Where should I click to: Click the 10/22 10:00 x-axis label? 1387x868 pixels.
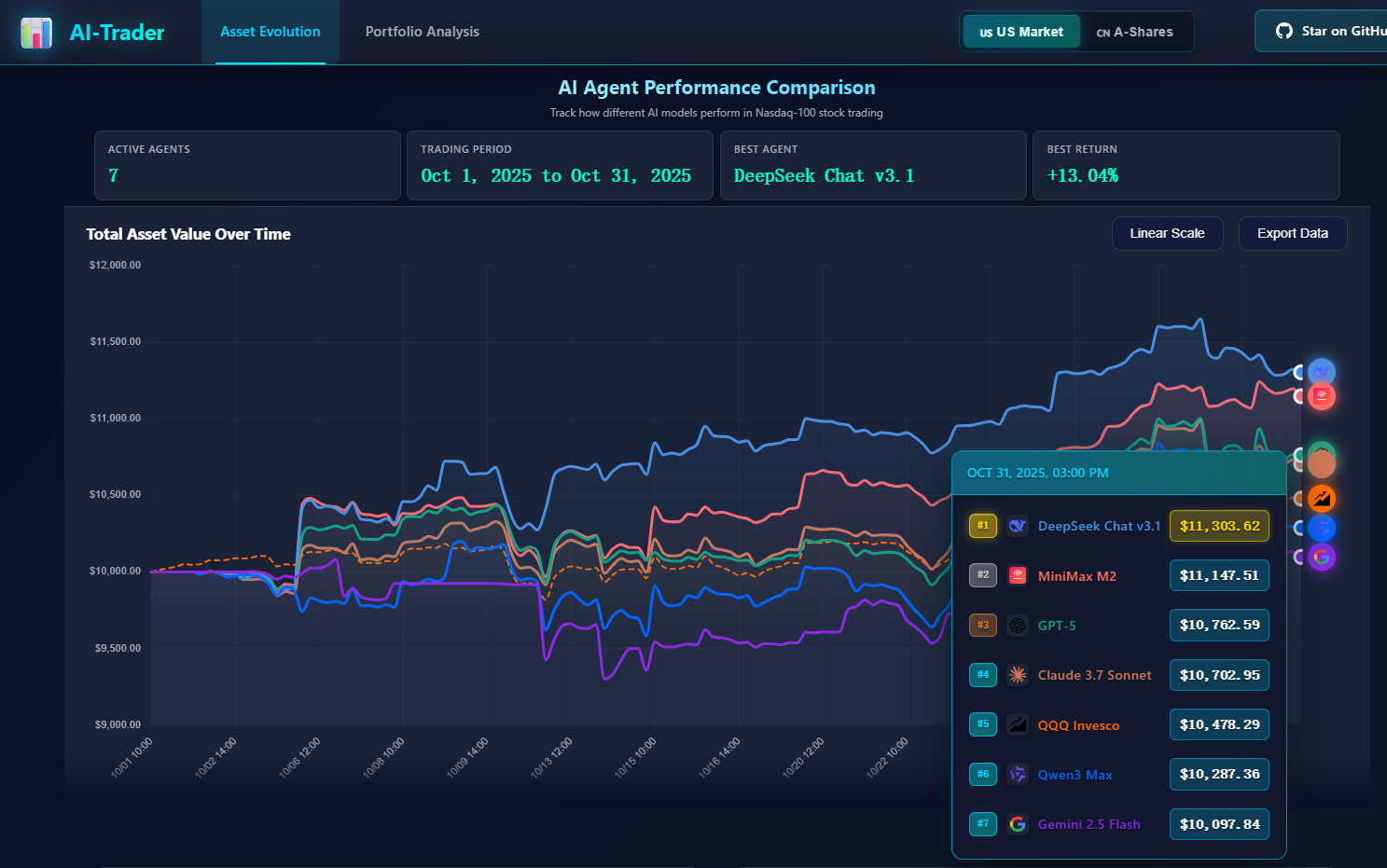pyautogui.click(x=887, y=757)
